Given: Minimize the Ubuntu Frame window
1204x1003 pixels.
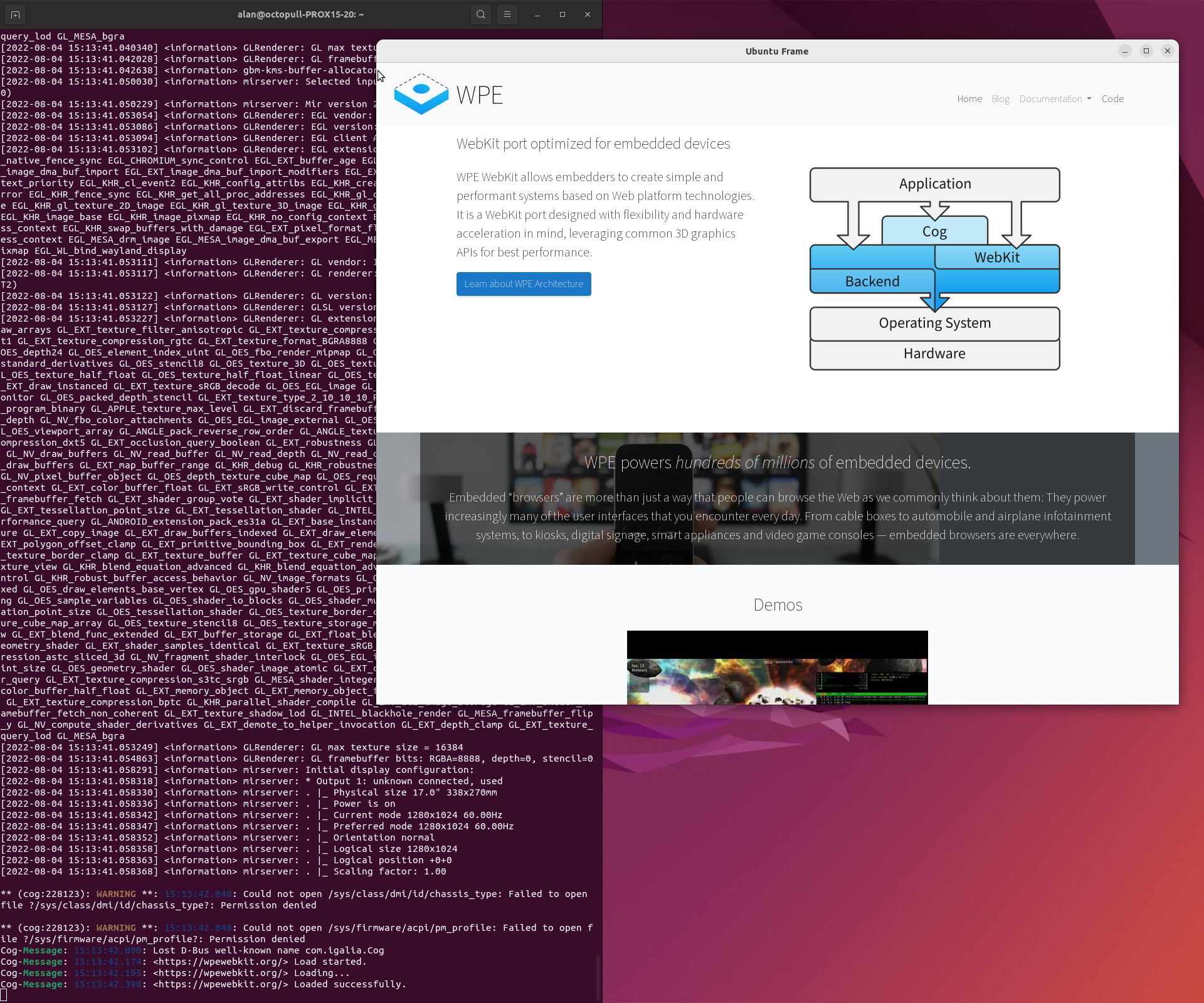Looking at the screenshot, I should click(x=1125, y=51).
